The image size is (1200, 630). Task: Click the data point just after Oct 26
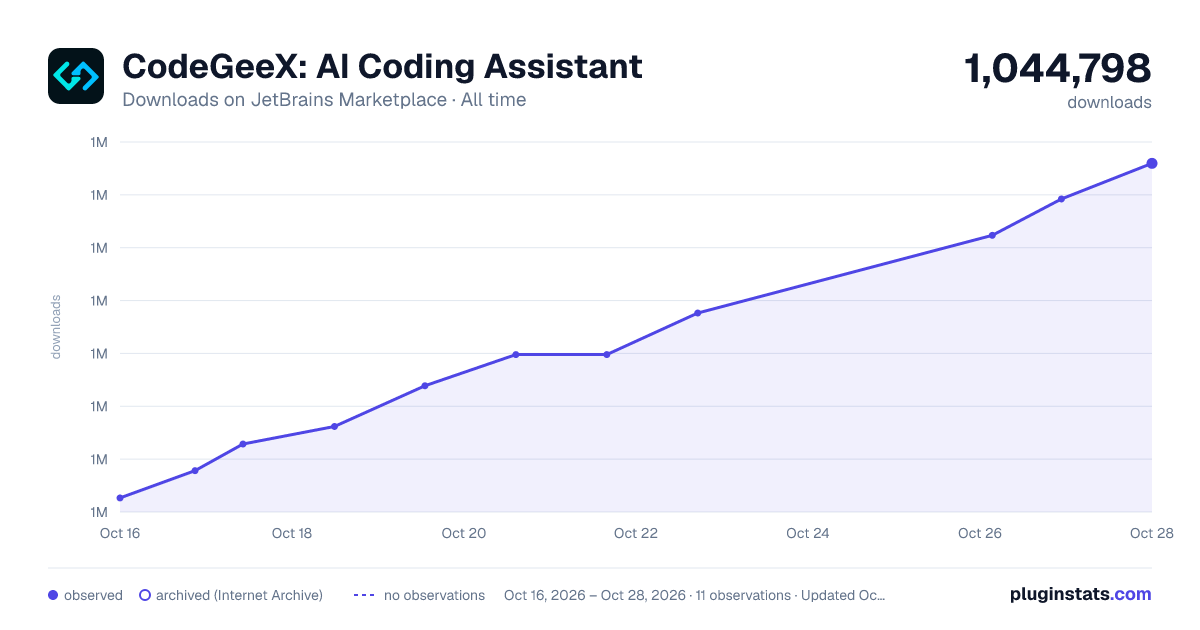[992, 235]
